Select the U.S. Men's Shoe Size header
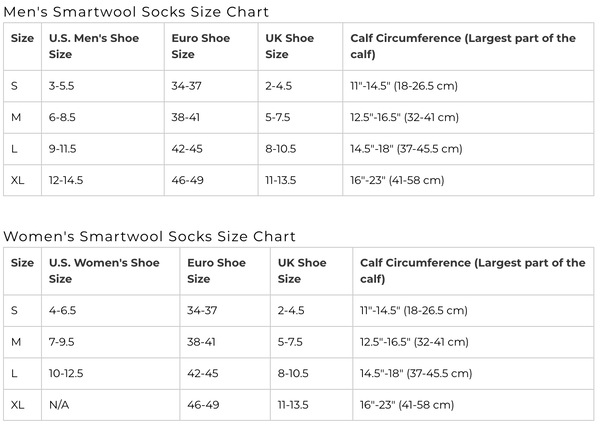 click(94, 46)
